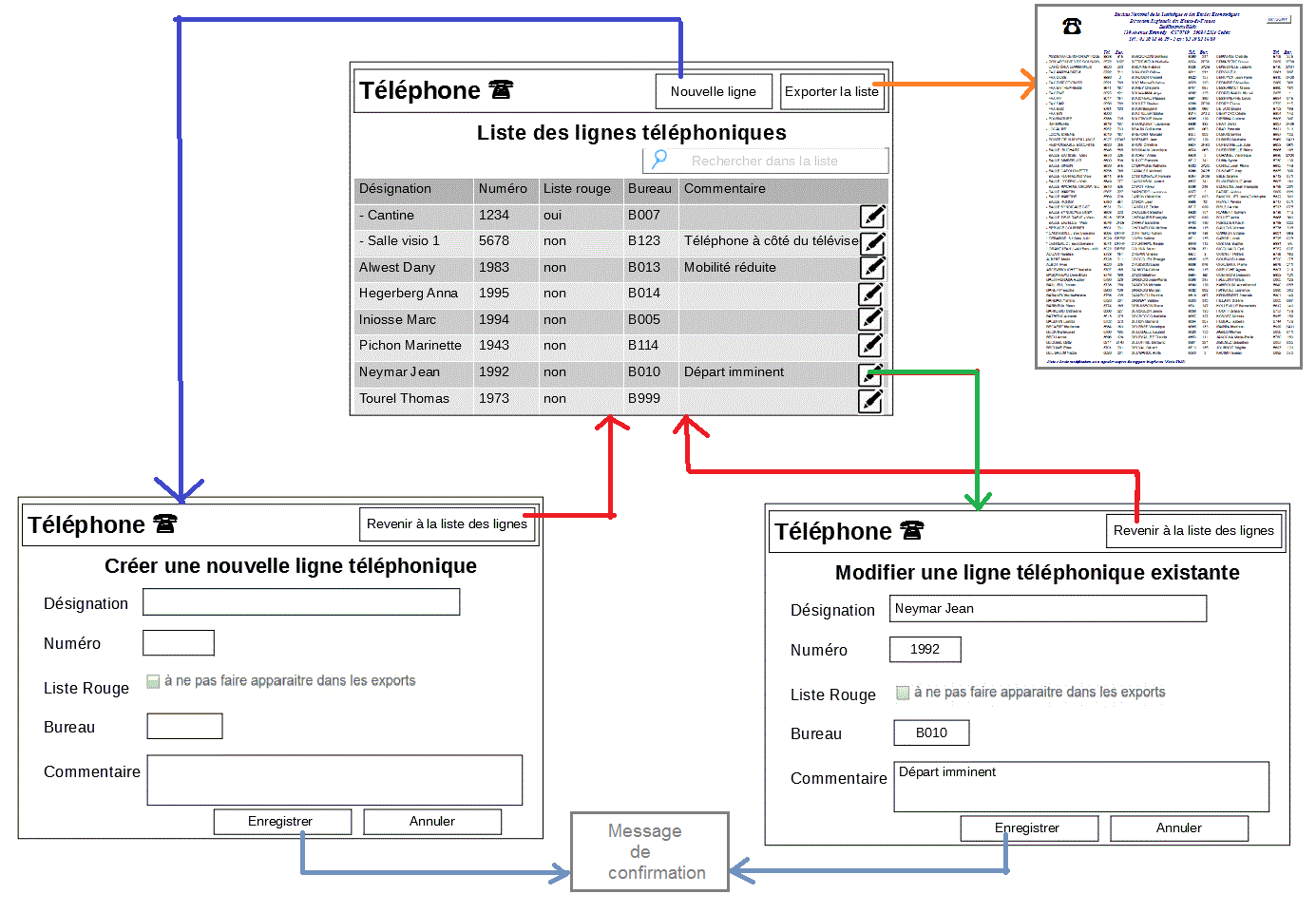Click the telephone icon in the create form
Screen dimensions: 1316x913
[165, 523]
